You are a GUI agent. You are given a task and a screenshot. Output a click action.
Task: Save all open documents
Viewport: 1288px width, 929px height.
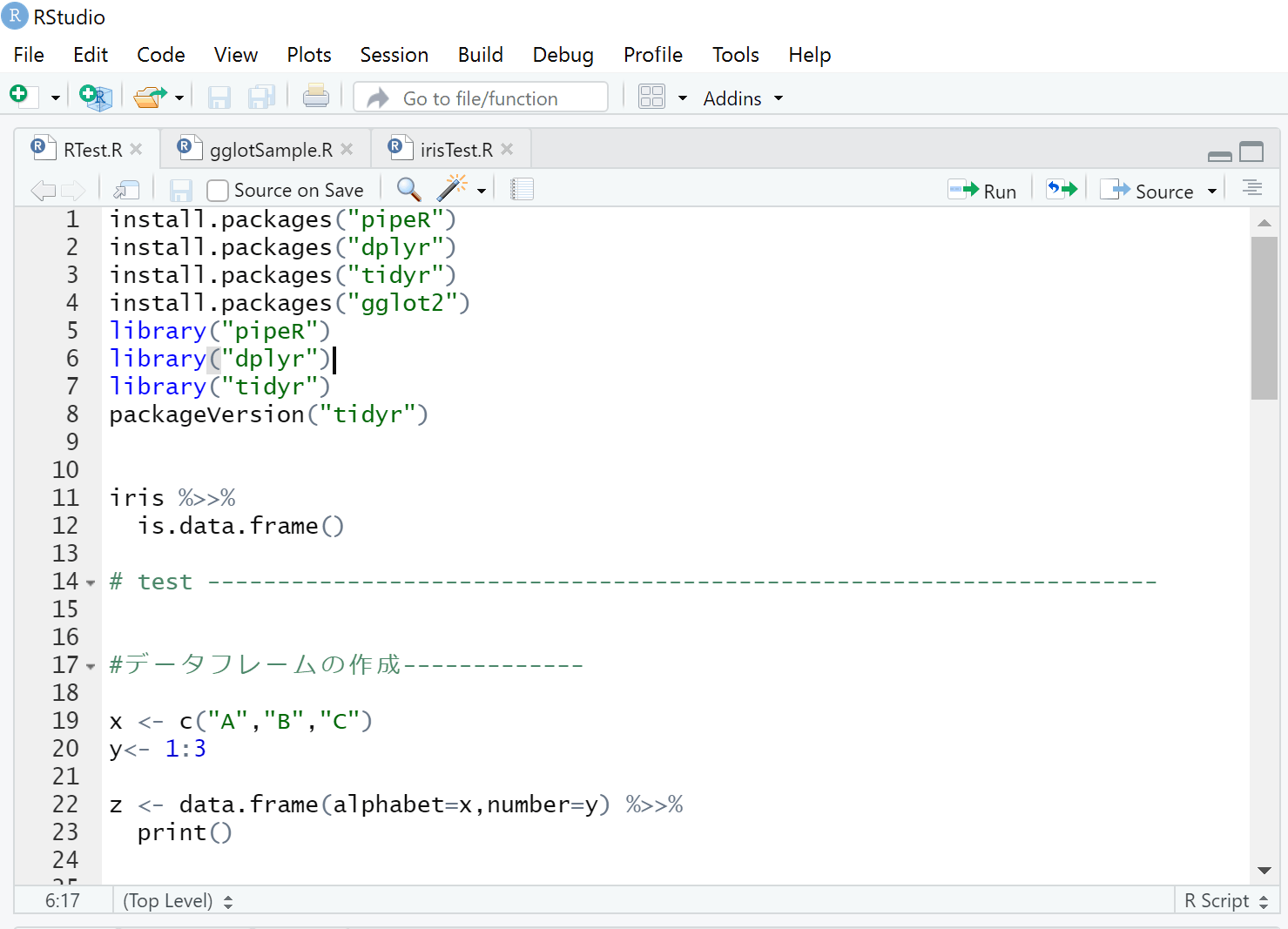pyautogui.click(x=261, y=97)
